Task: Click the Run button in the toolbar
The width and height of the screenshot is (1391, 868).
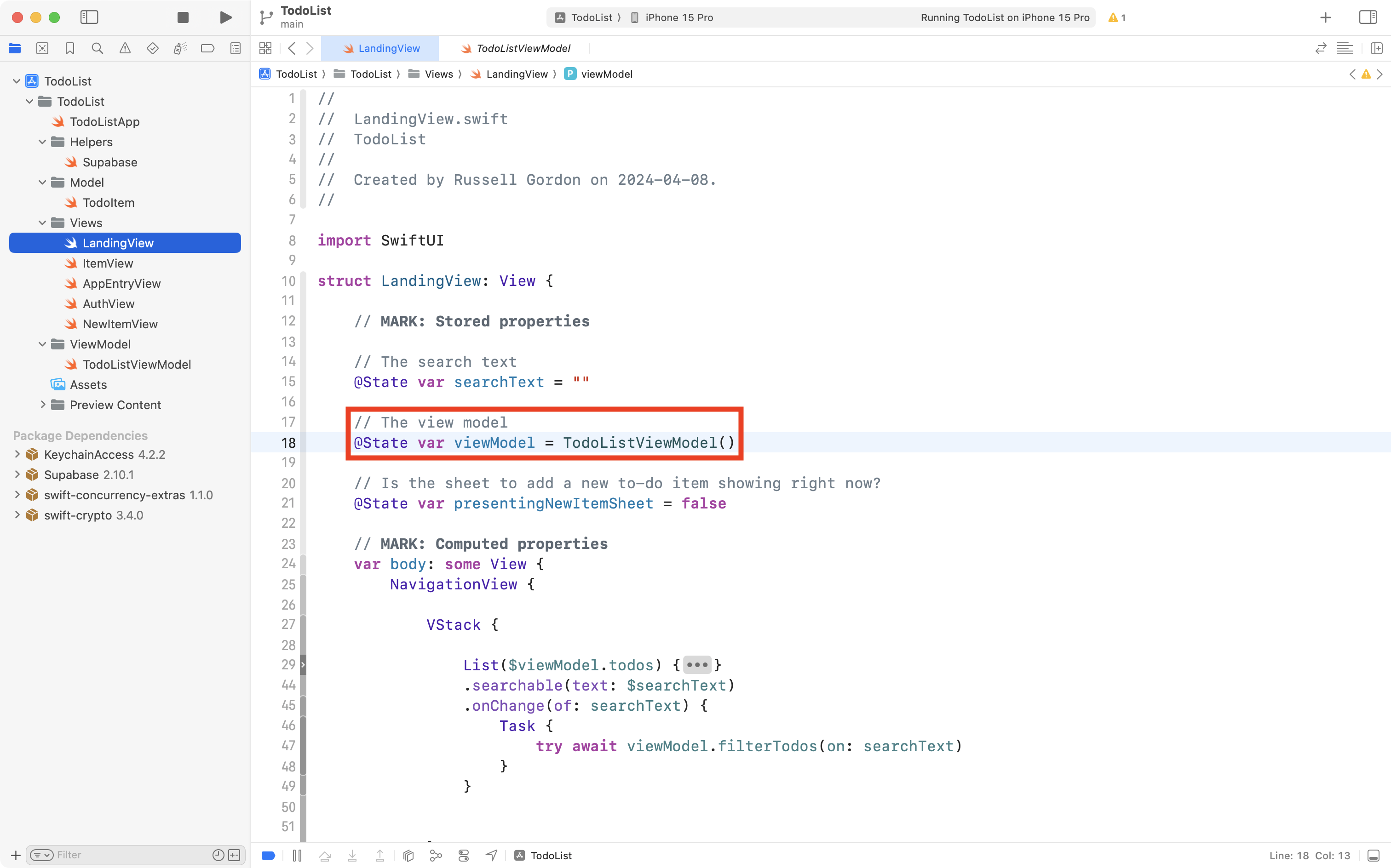Action: (225, 17)
